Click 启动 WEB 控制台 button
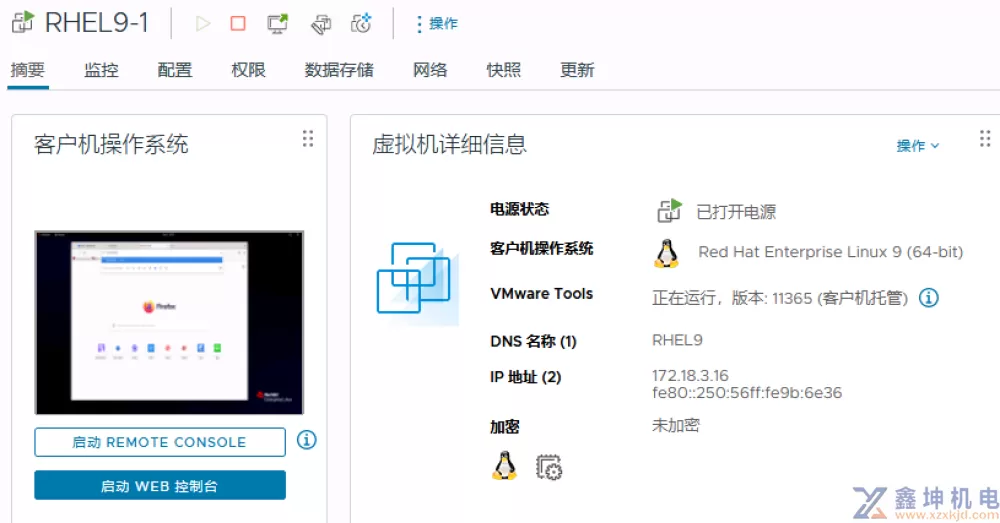 click(x=160, y=485)
